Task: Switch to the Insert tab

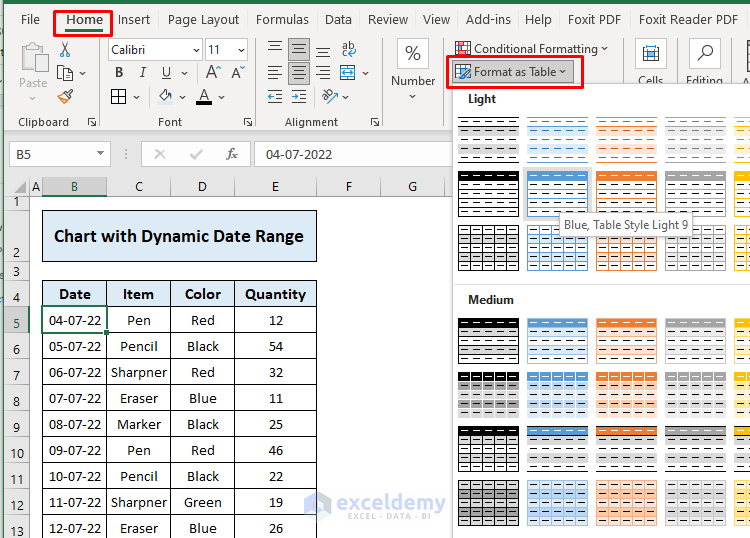Action: [134, 19]
